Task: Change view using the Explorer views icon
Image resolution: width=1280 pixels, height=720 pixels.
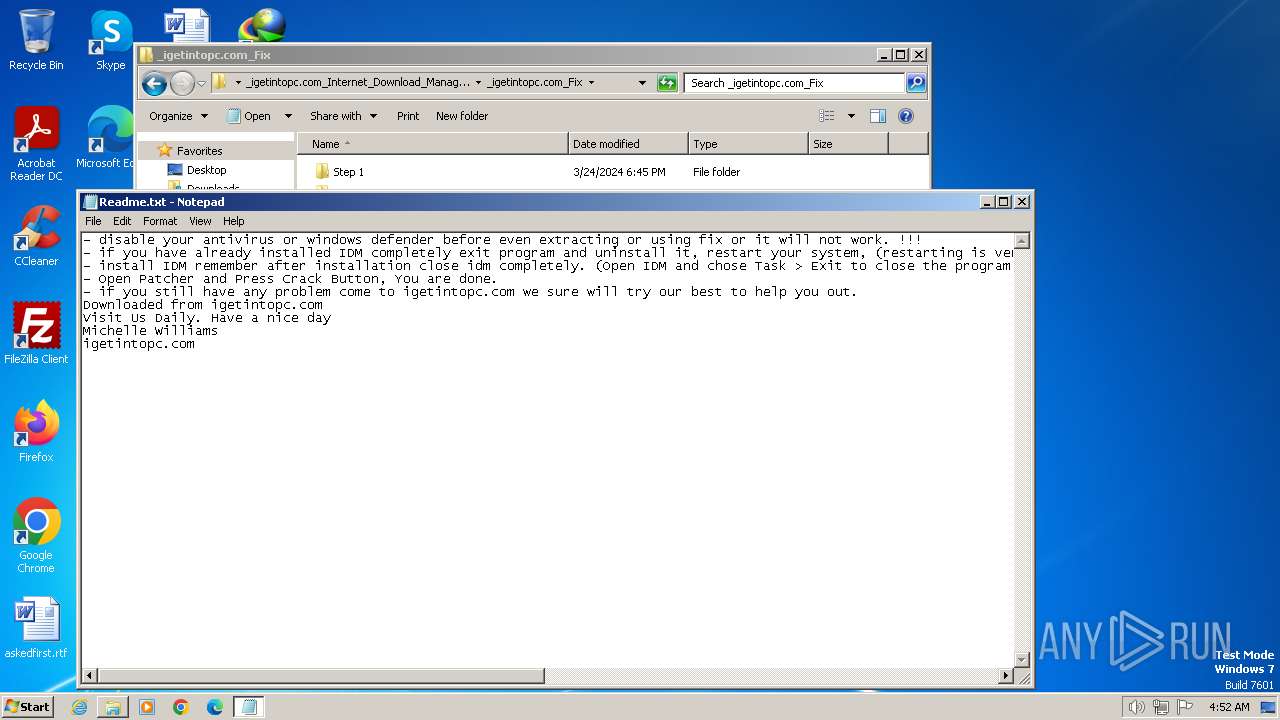Action: (827, 116)
